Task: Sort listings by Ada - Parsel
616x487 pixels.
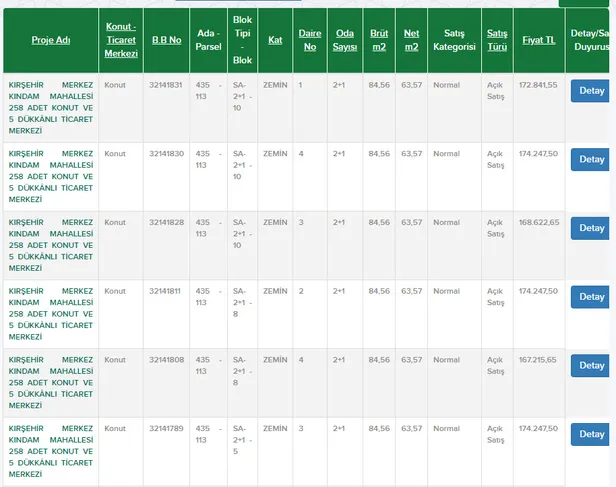Action: [208, 40]
